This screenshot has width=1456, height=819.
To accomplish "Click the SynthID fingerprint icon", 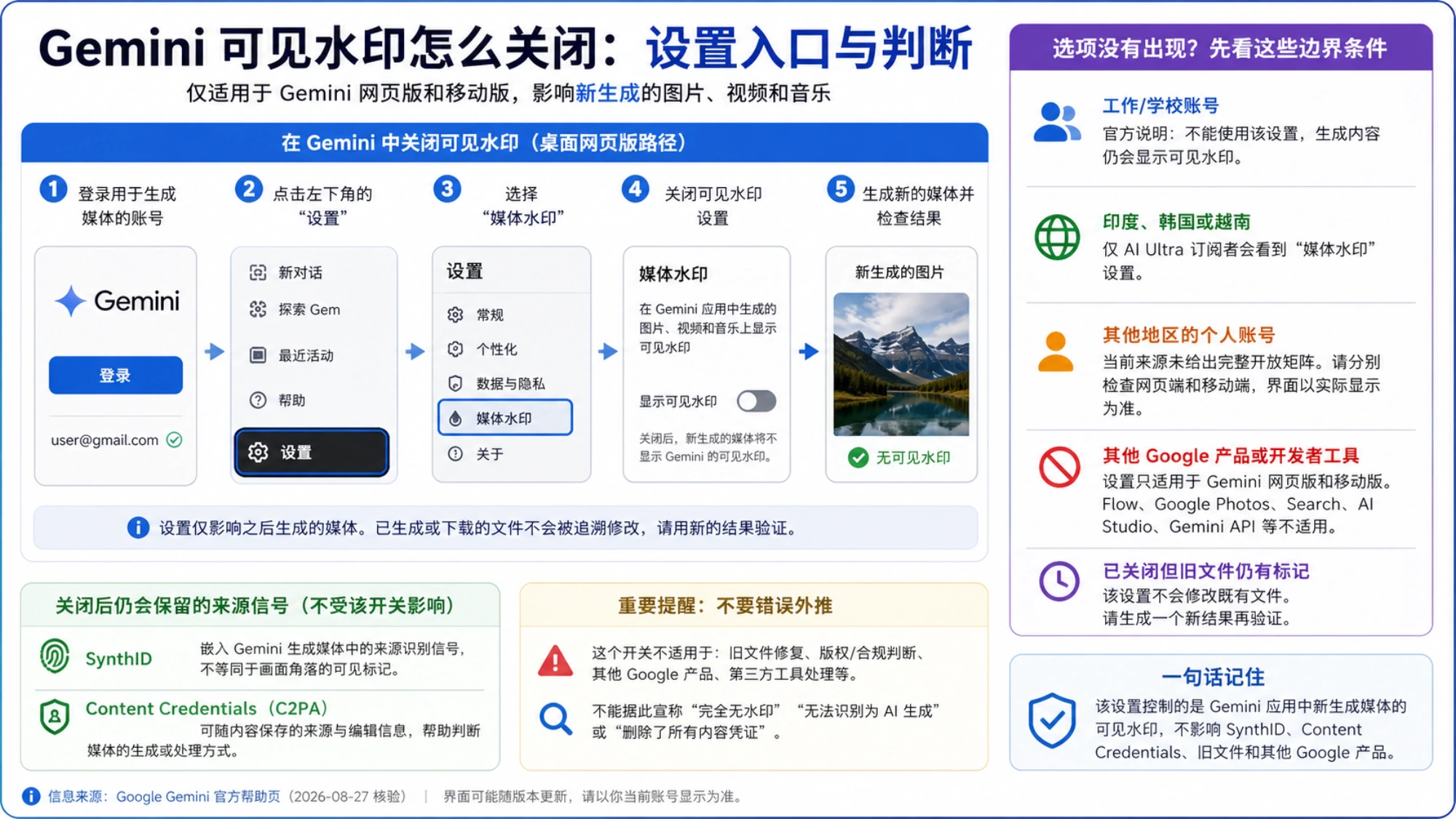I will point(55,656).
